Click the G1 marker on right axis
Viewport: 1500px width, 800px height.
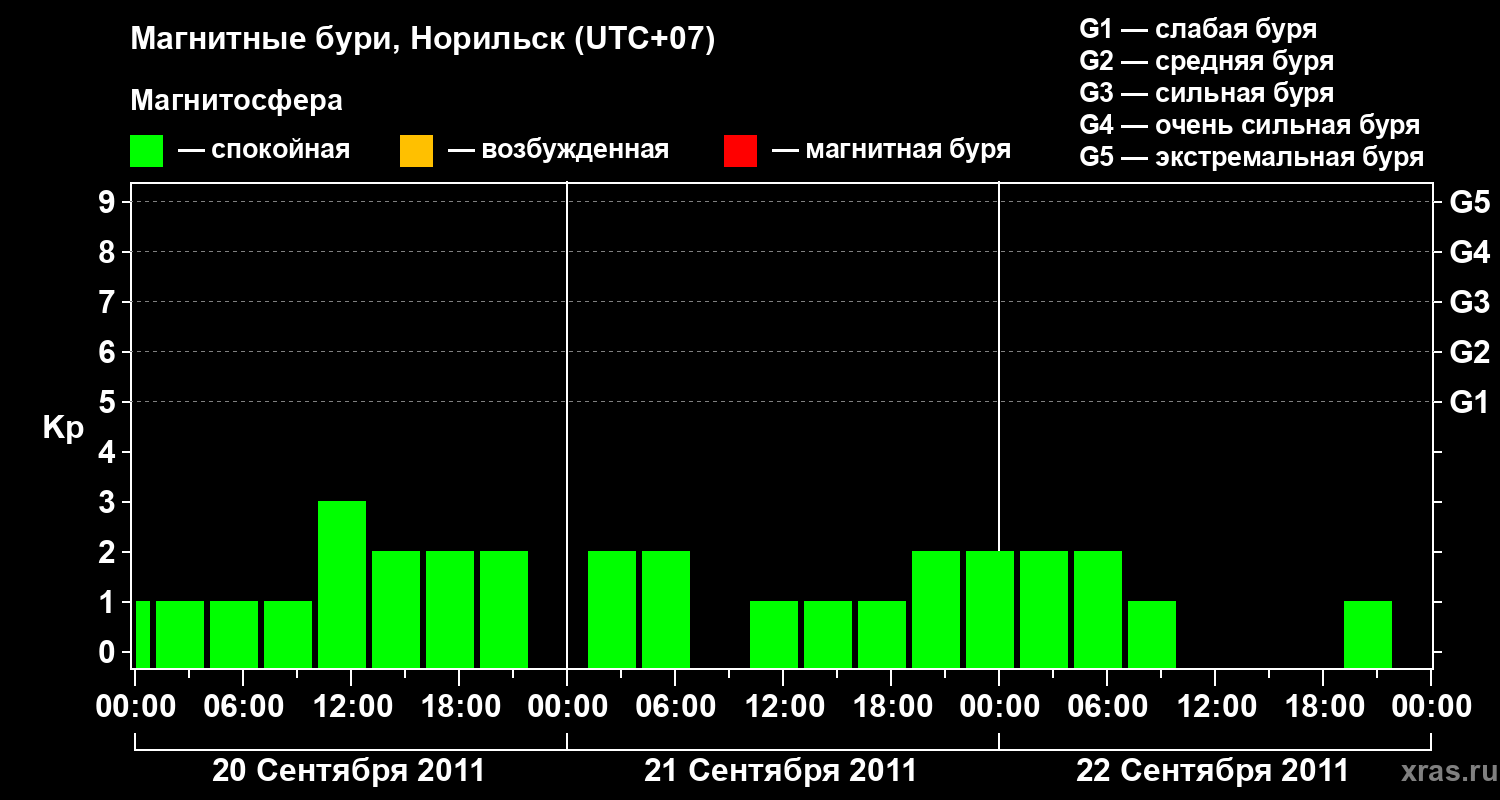point(1469,403)
